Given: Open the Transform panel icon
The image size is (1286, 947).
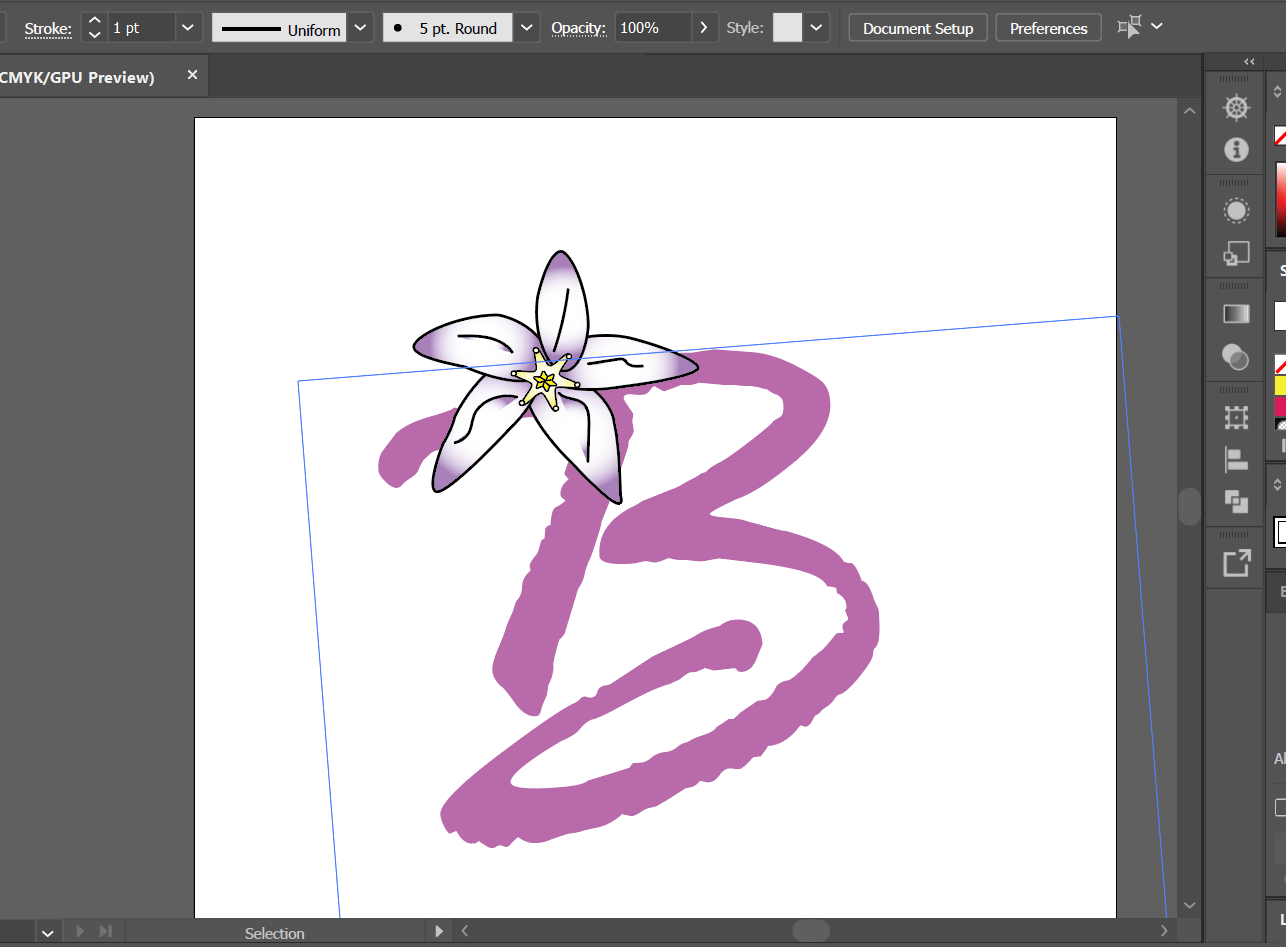Looking at the screenshot, I should coord(1237,417).
